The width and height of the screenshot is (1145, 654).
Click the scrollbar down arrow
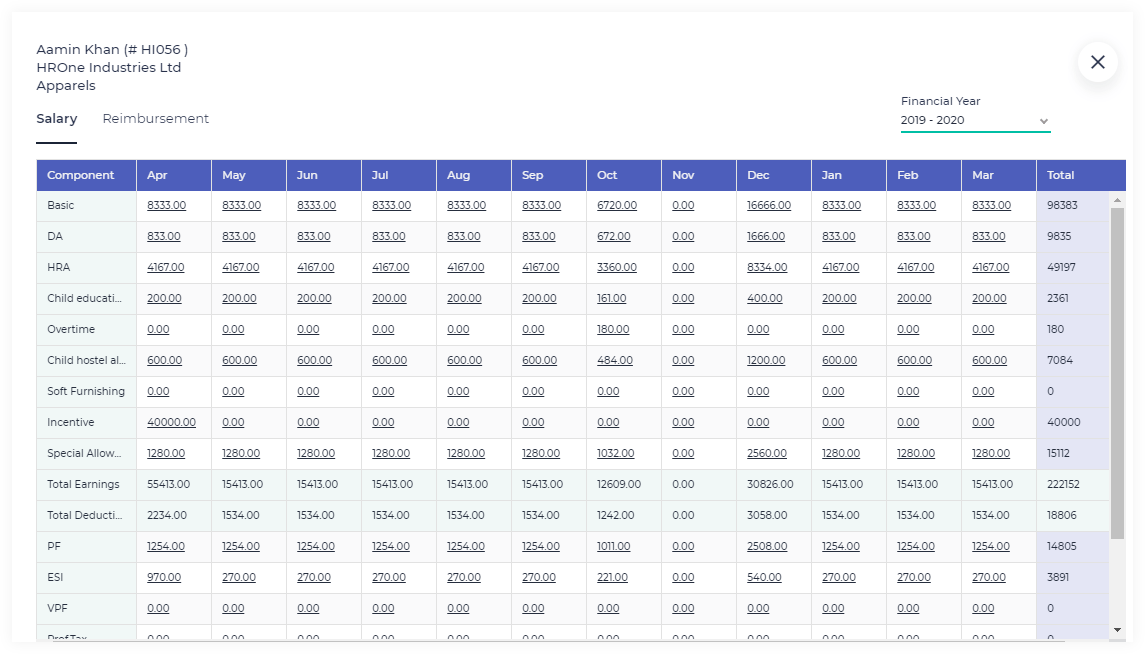(x=1117, y=630)
